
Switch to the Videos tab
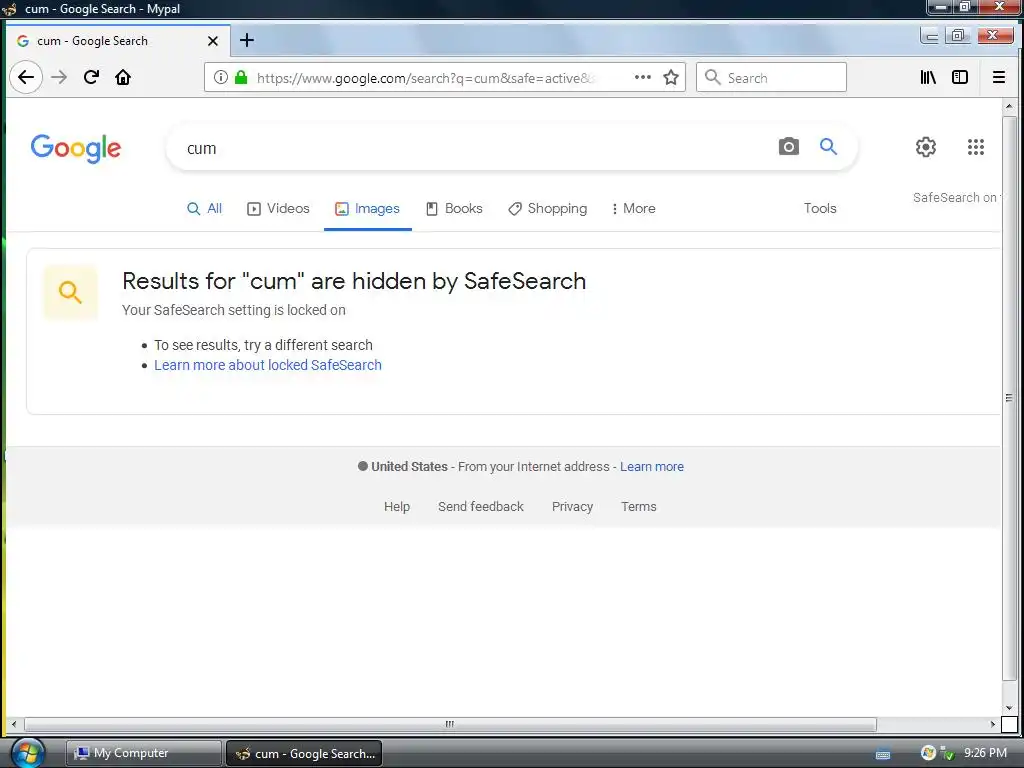(x=278, y=208)
